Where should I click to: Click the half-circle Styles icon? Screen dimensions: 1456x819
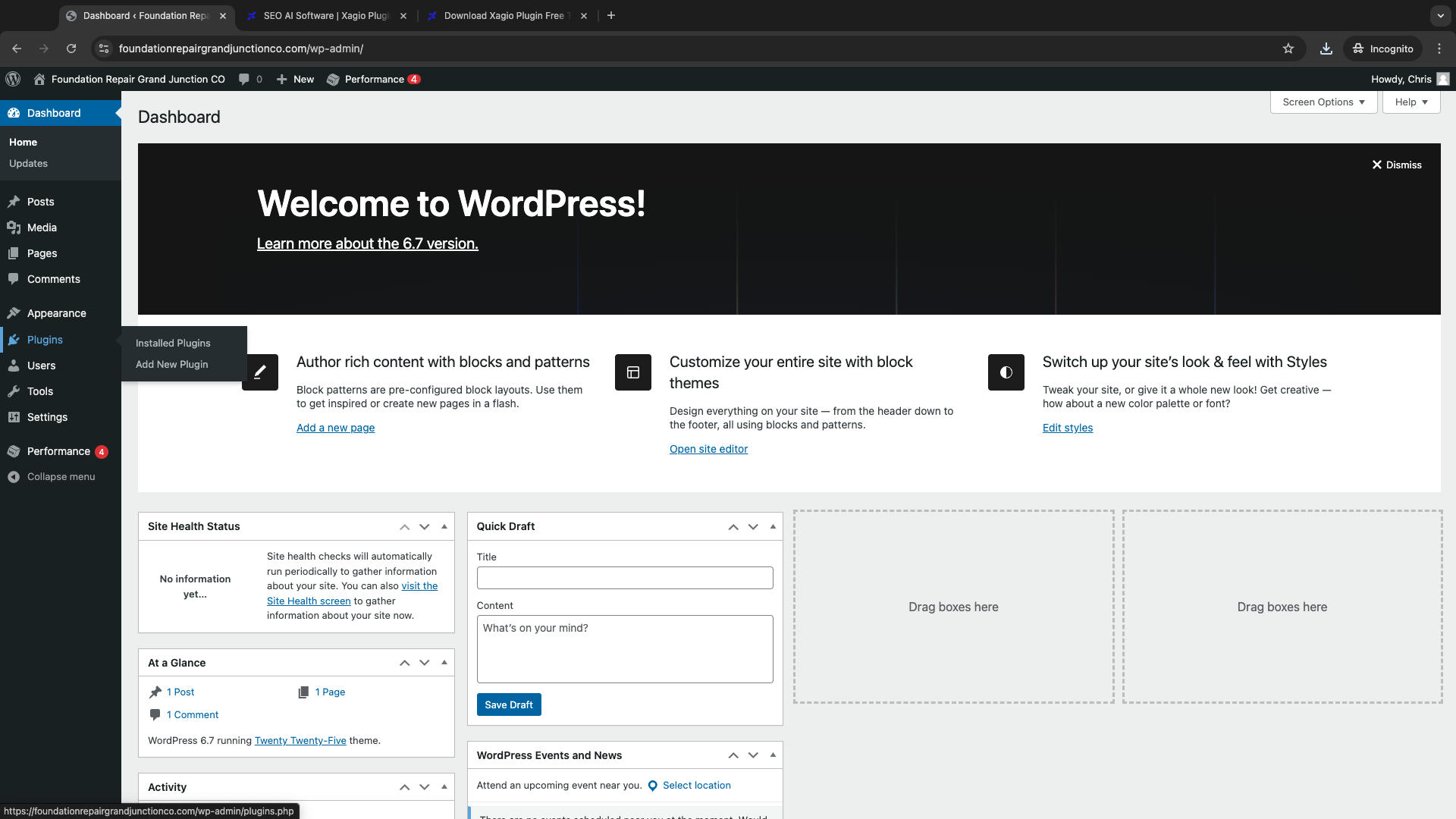pos(1006,372)
